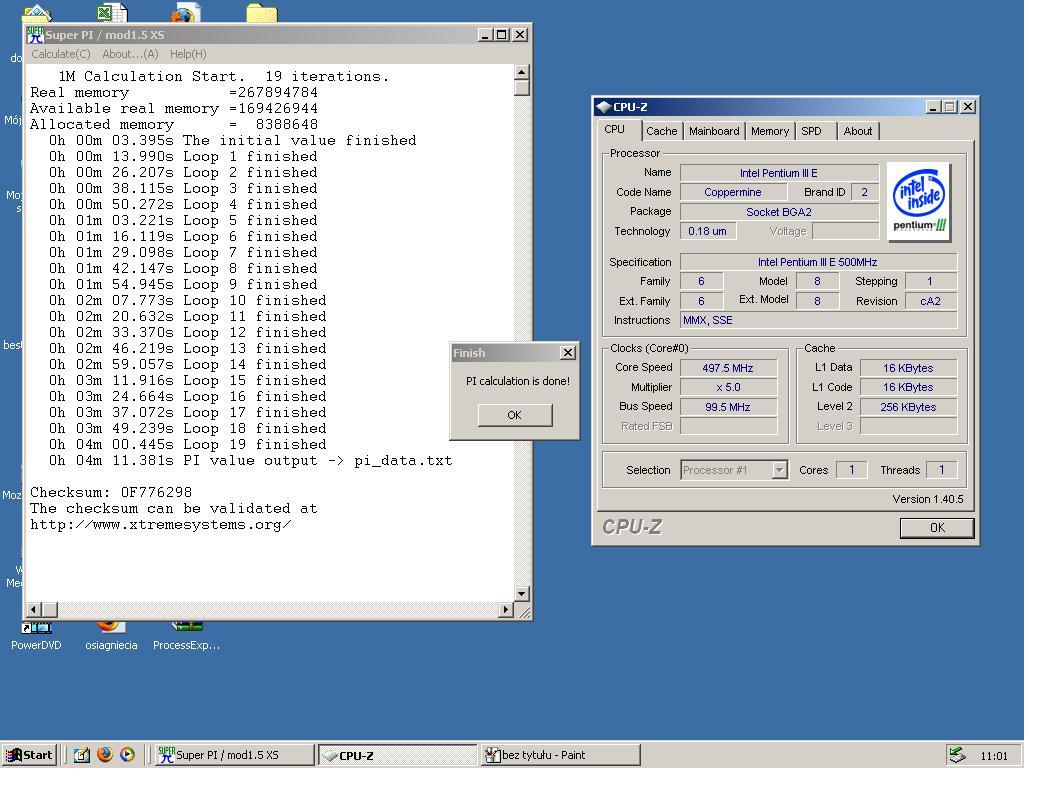The height and width of the screenshot is (790, 1054).
Task: Click the Level 2 256 KBytes cache value
Action: (x=908, y=407)
